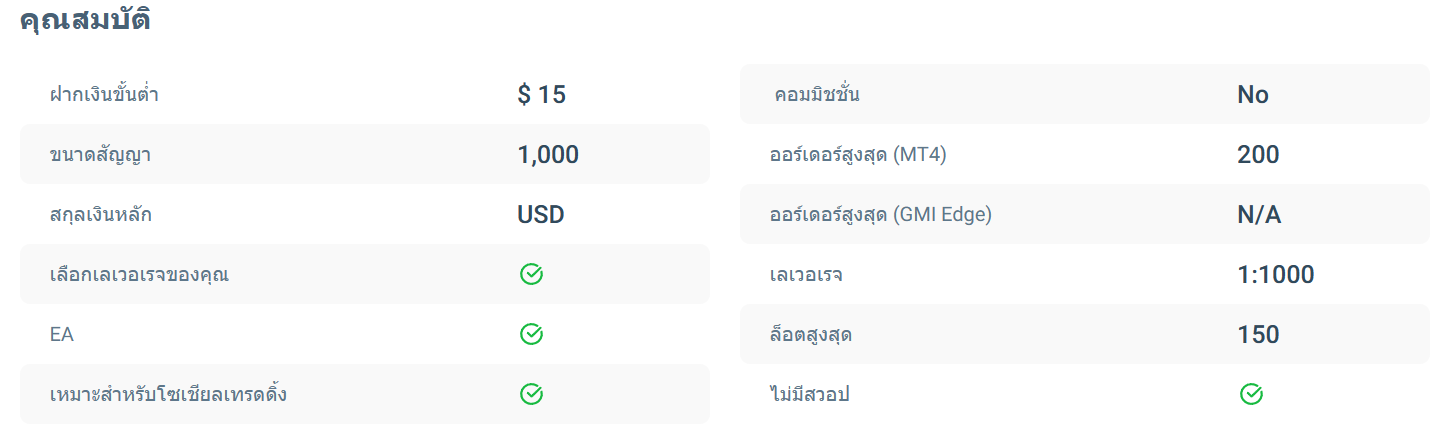Screen dimensions: 1442x437
Task: Click the คอมมิชชั่น label
Action: tap(817, 95)
